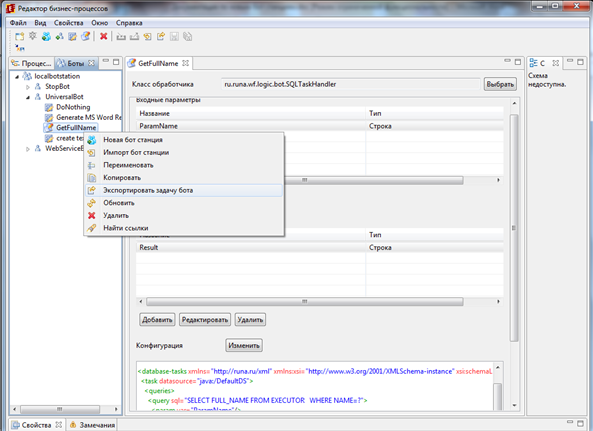Screen dimensions: 593x431
Task: Close the Боты view tab
Action: (92, 63)
